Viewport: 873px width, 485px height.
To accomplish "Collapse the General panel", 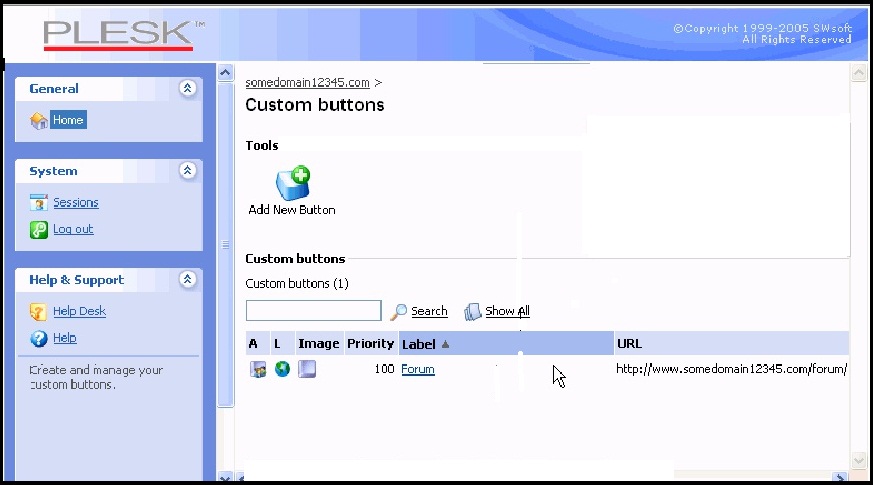I will pyautogui.click(x=188, y=88).
